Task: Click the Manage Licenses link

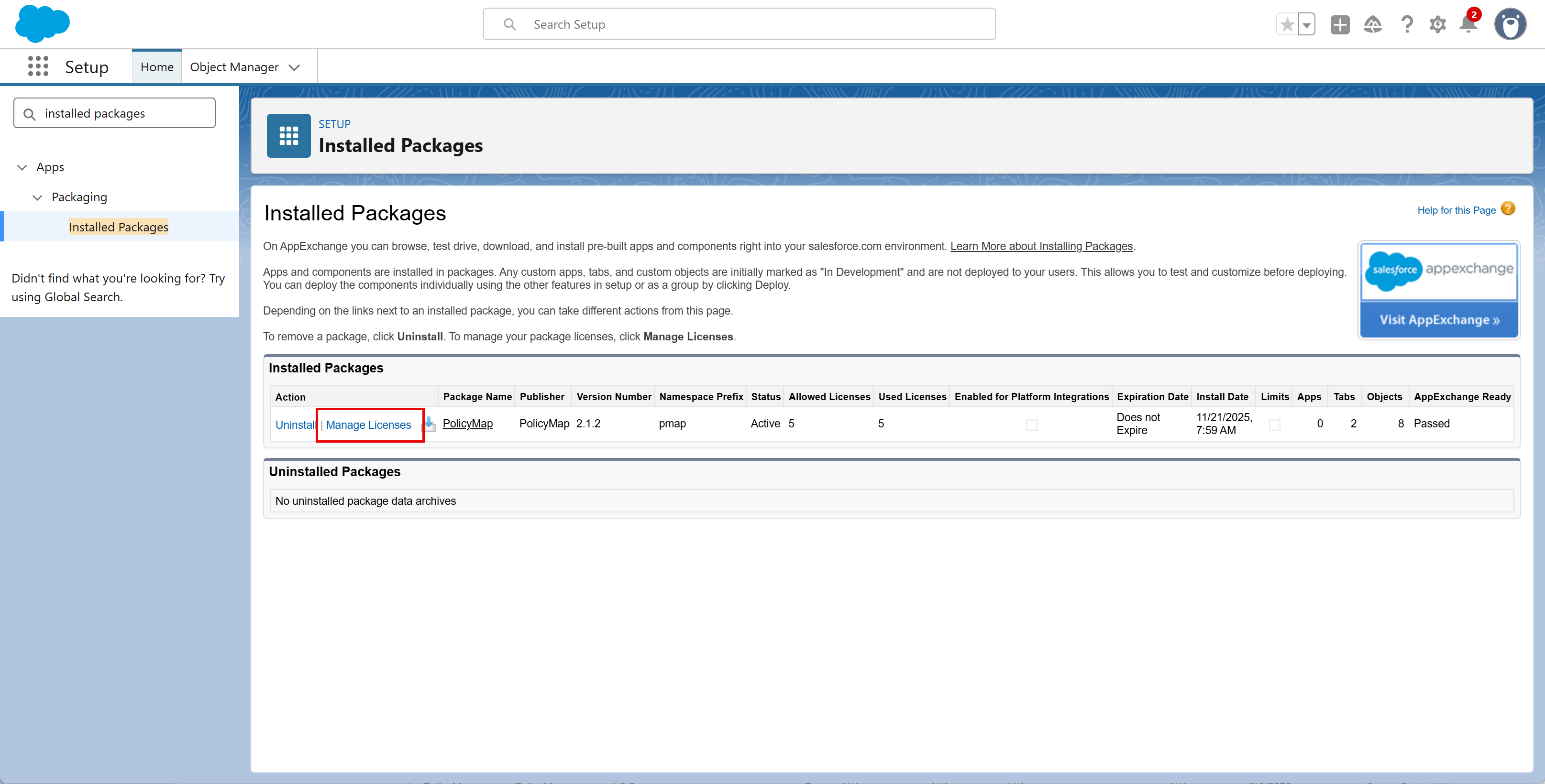Action: pyautogui.click(x=368, y=425)
